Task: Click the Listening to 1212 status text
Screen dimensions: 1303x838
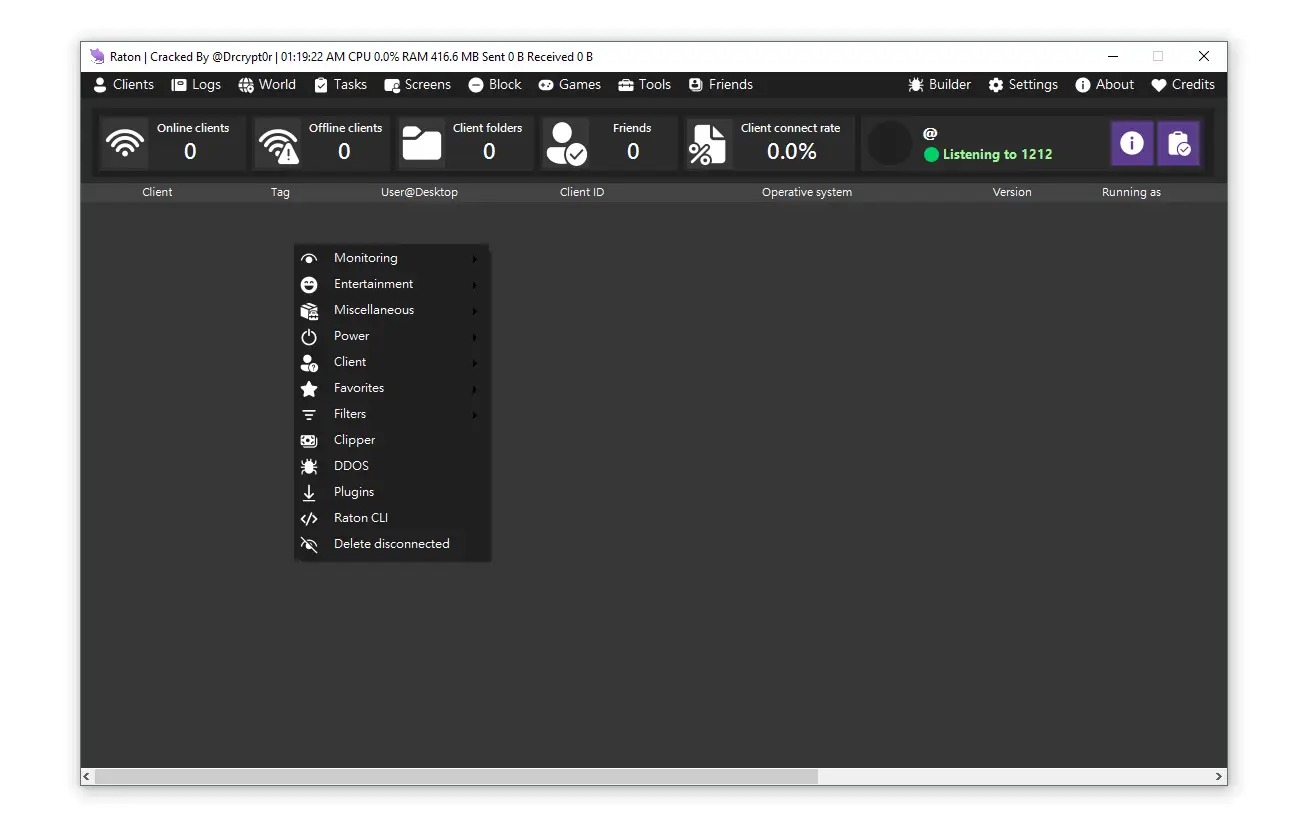Action: click(996, 155)
